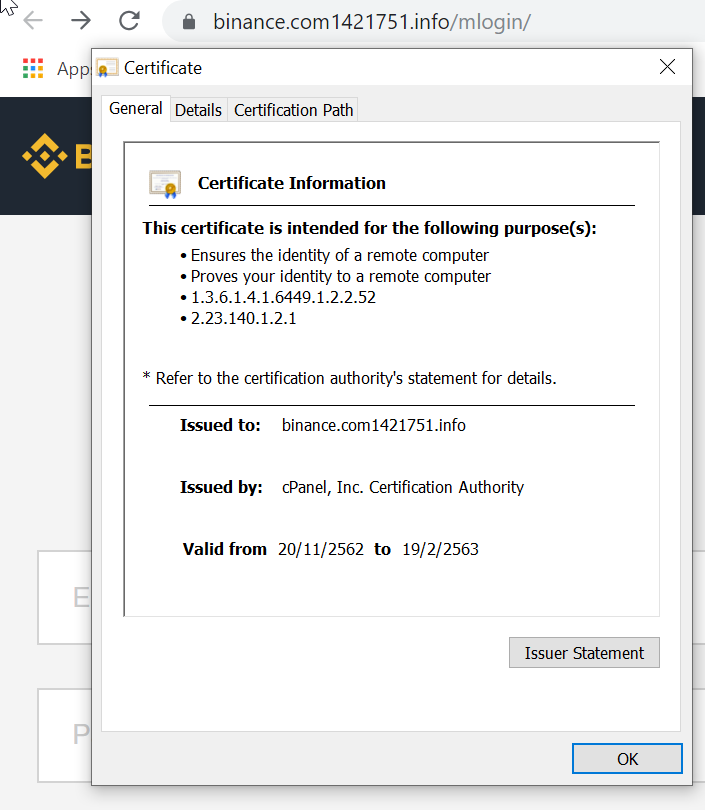Click the Valid from date 20/11/2562
Screen dimensions: 705x810
click(x=321, y=549)
